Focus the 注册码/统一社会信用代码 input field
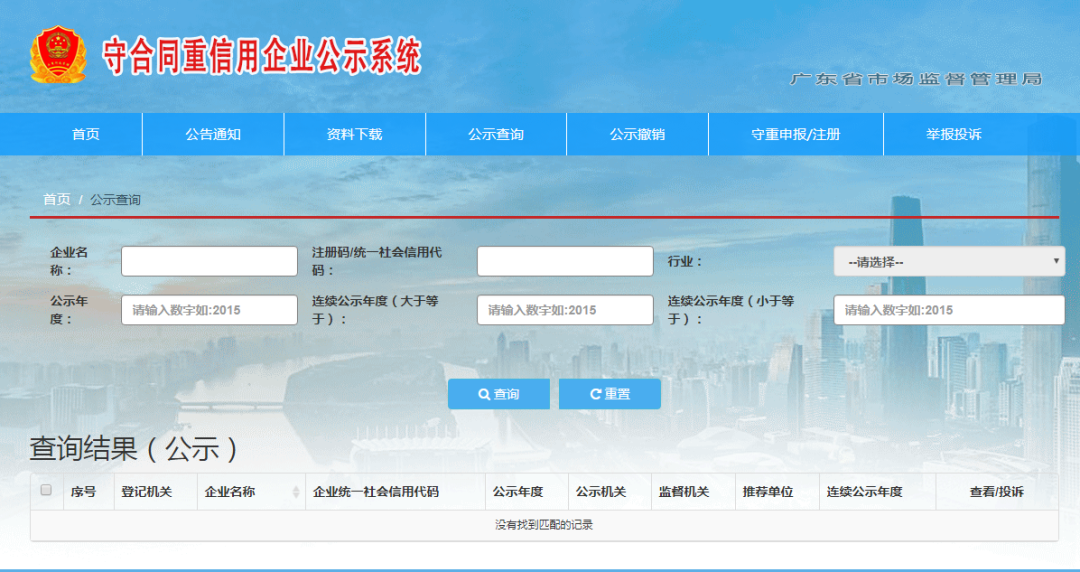The height and width of the screenshot is (572, 1080). click(x=565, y=261)
